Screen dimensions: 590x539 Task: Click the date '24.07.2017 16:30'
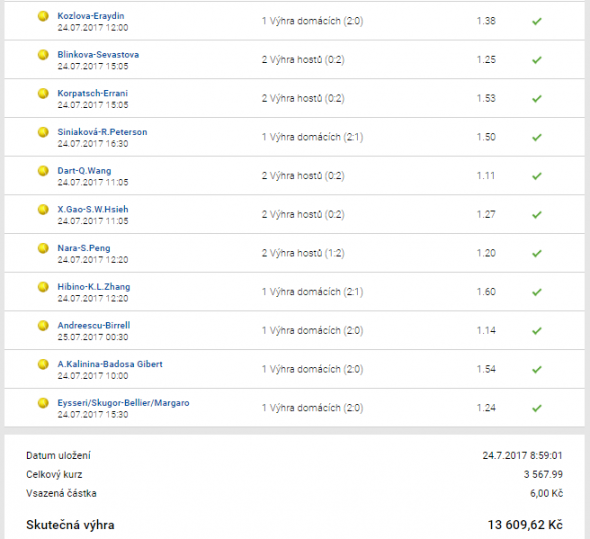[93, 144]
